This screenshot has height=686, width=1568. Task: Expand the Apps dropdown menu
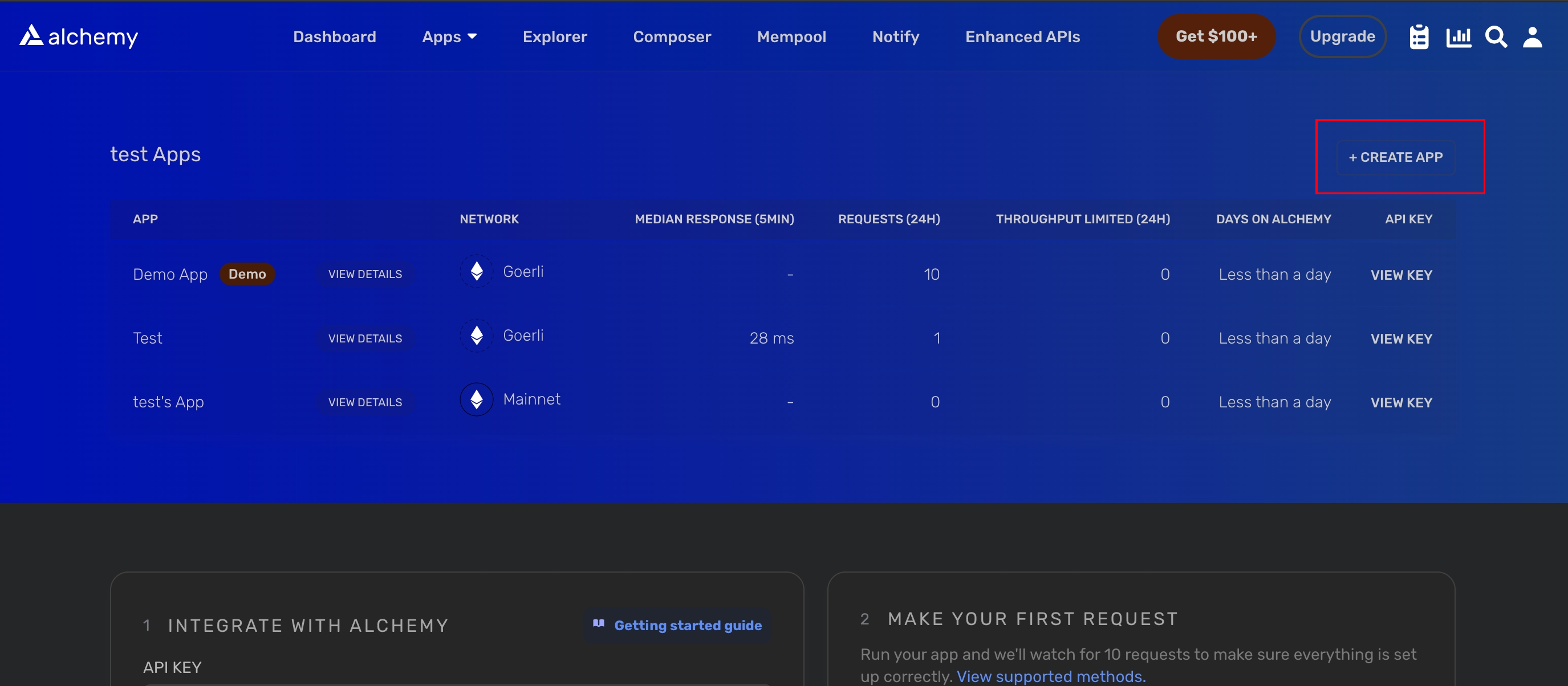coord(449,37)
